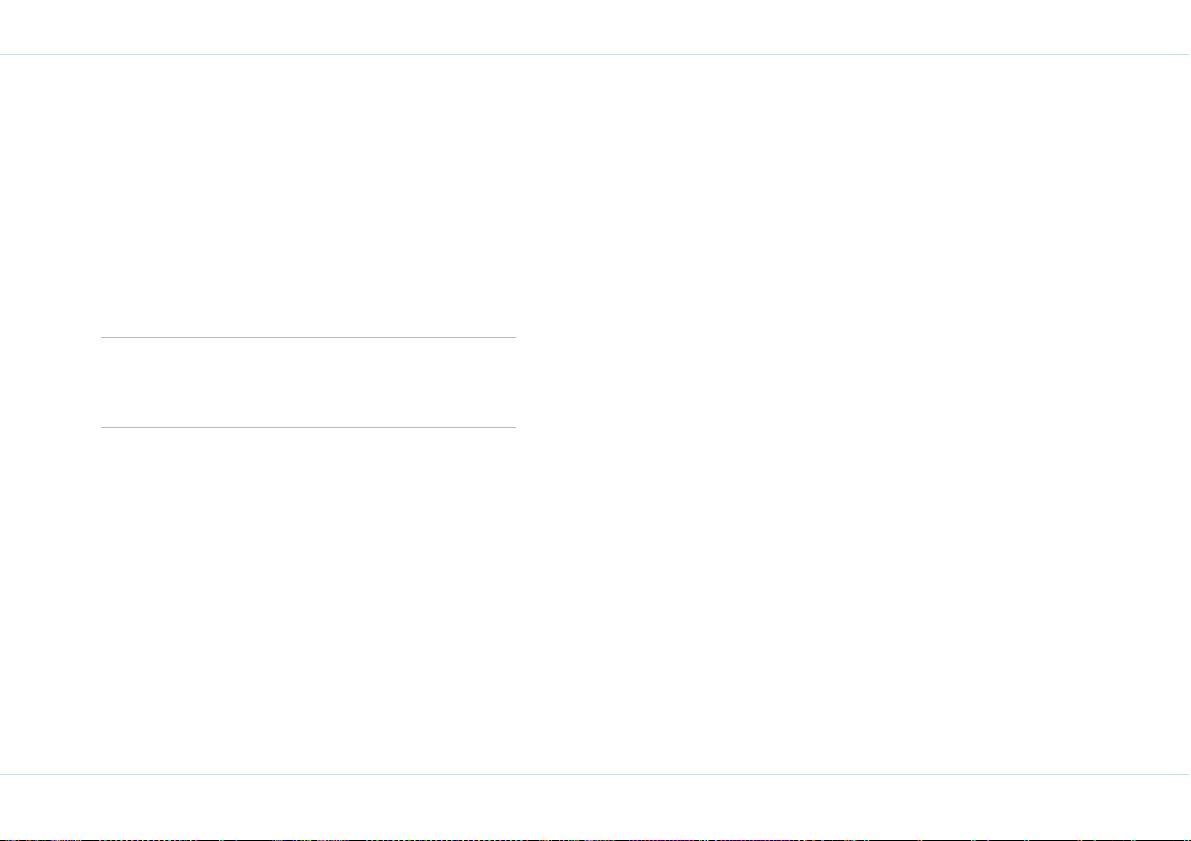Click the lower gray horizontal divider line
The height and width of the screenshot is (841, 1191).
[308, 427]
